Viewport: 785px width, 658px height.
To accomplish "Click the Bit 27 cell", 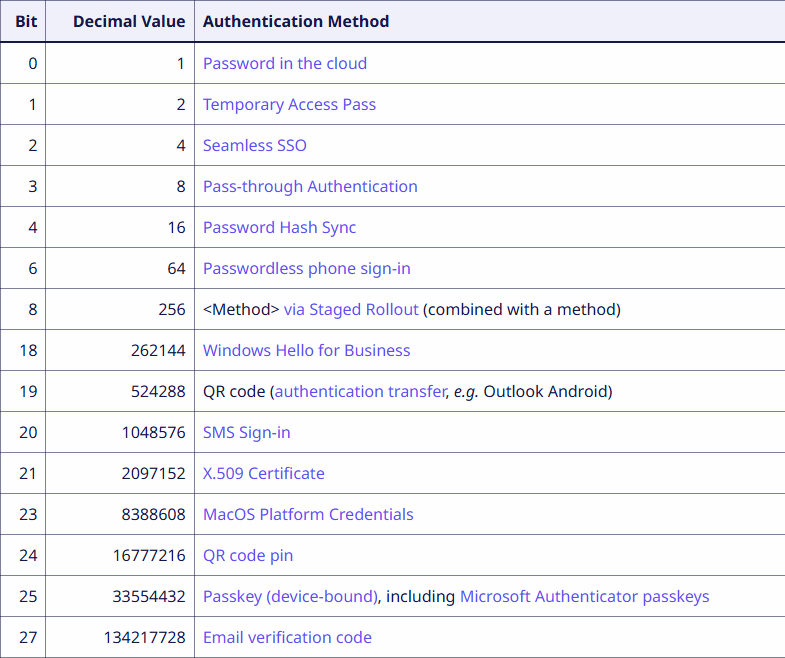I will 23,638.
